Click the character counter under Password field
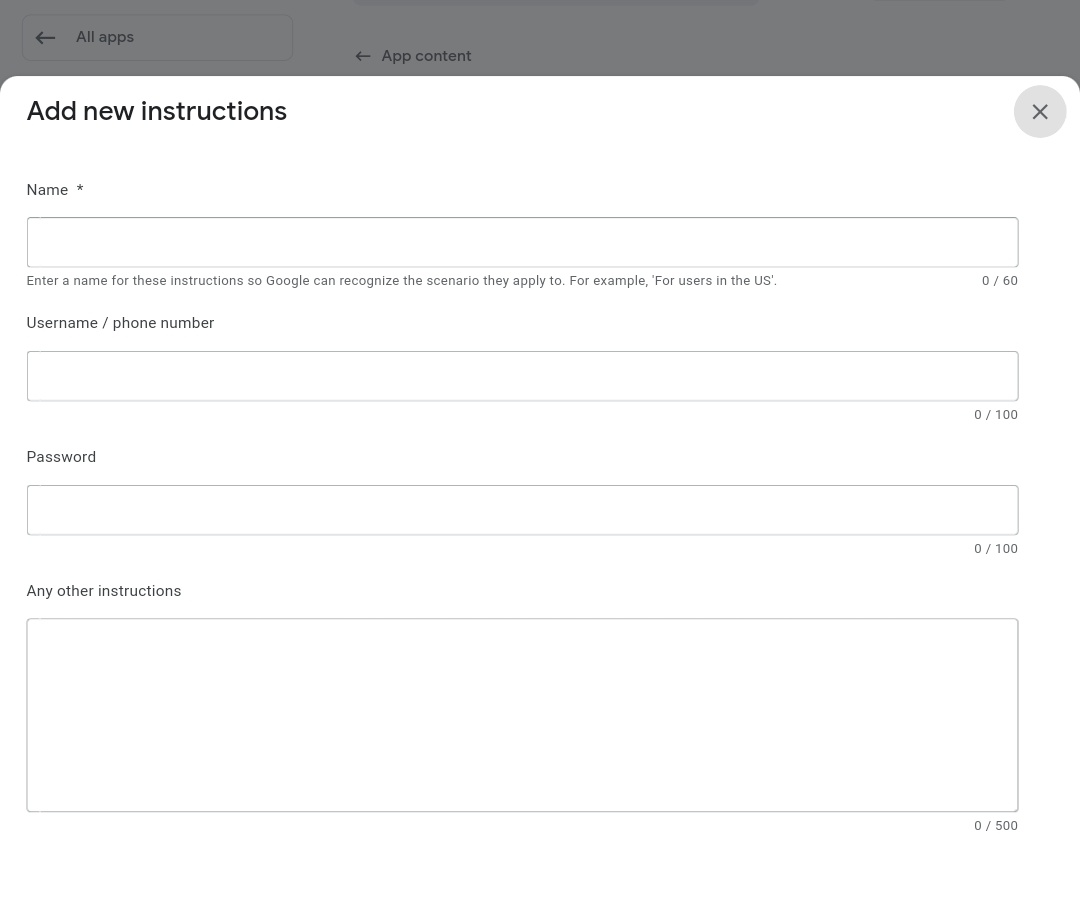The height and width of the screenshot is (913, 1080). 995,549
